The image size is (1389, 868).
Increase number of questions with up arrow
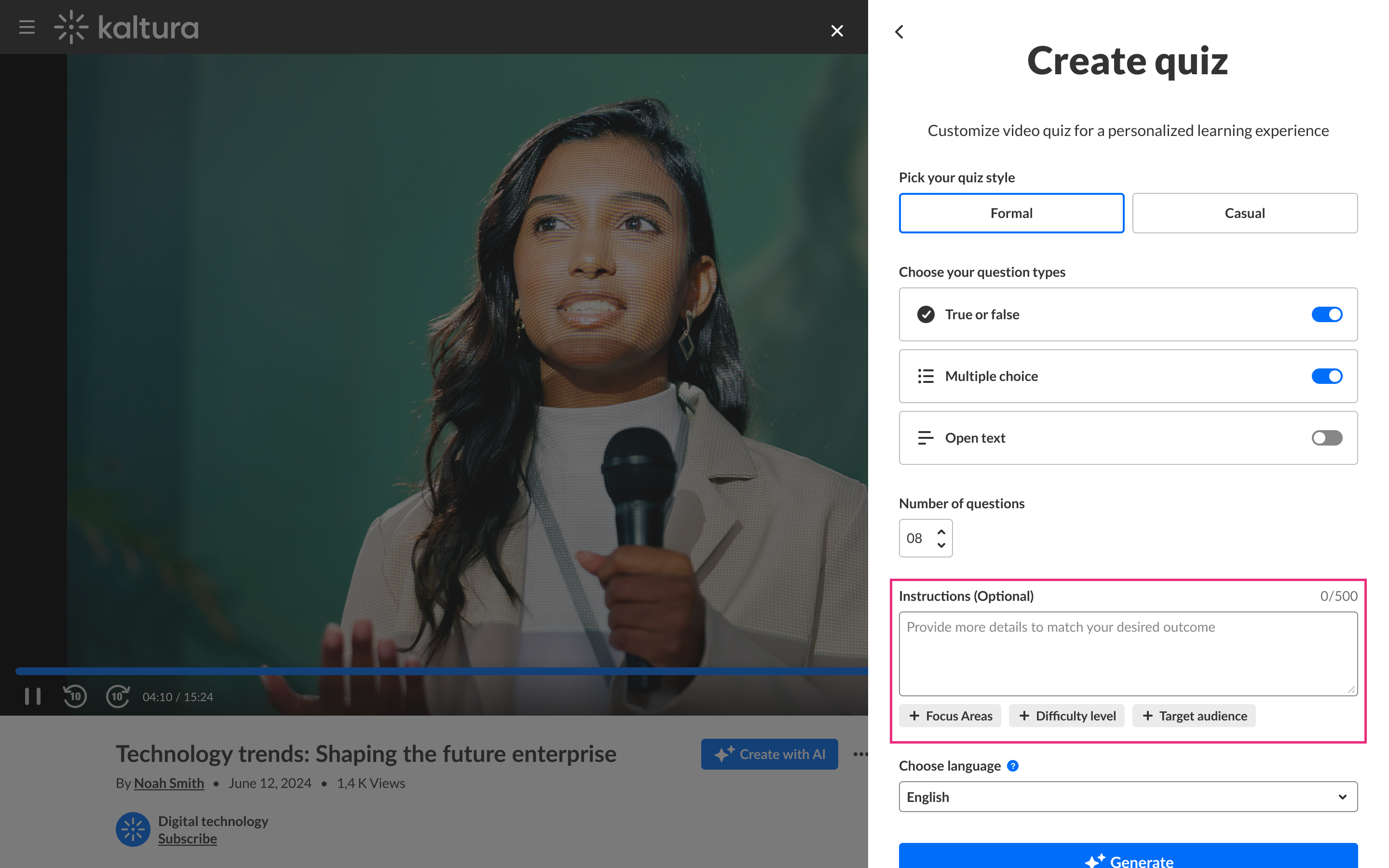pos(941,531)
